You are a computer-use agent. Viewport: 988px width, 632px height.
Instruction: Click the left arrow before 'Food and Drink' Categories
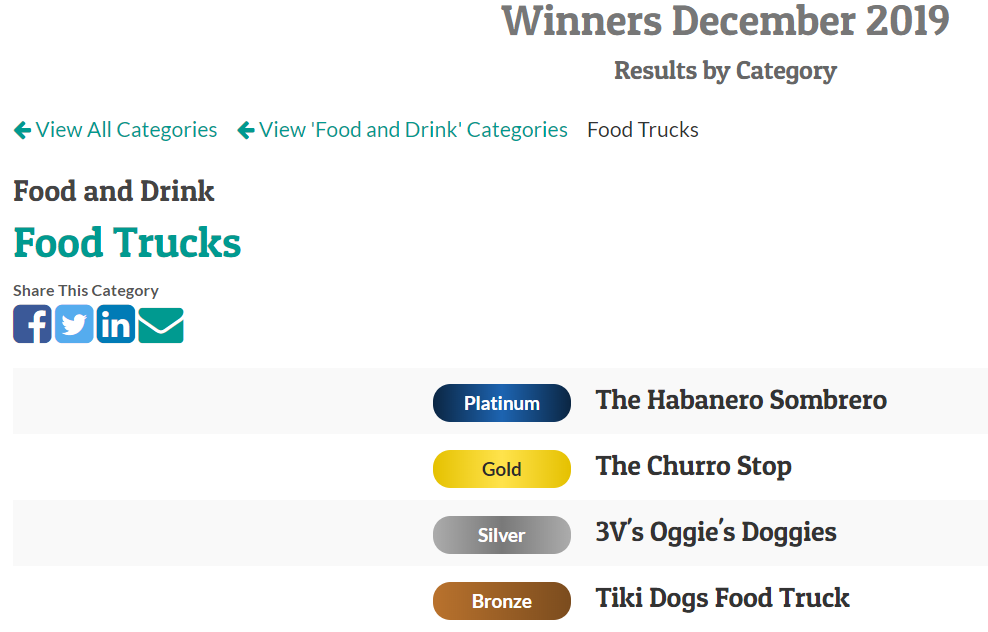(245, 130)
